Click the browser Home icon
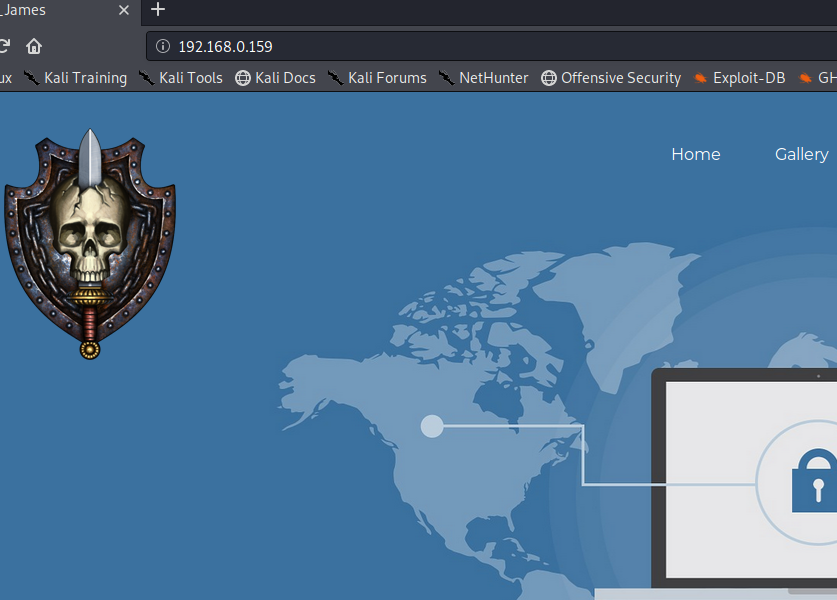837x600 pixels. click(34, 46)
